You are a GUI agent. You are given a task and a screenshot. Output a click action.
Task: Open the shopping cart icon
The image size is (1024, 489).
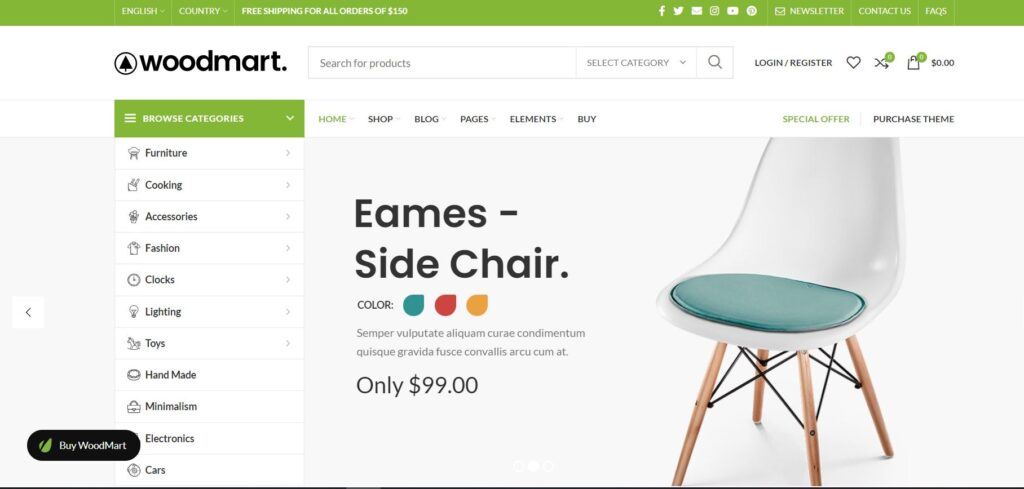pos(914,62)
